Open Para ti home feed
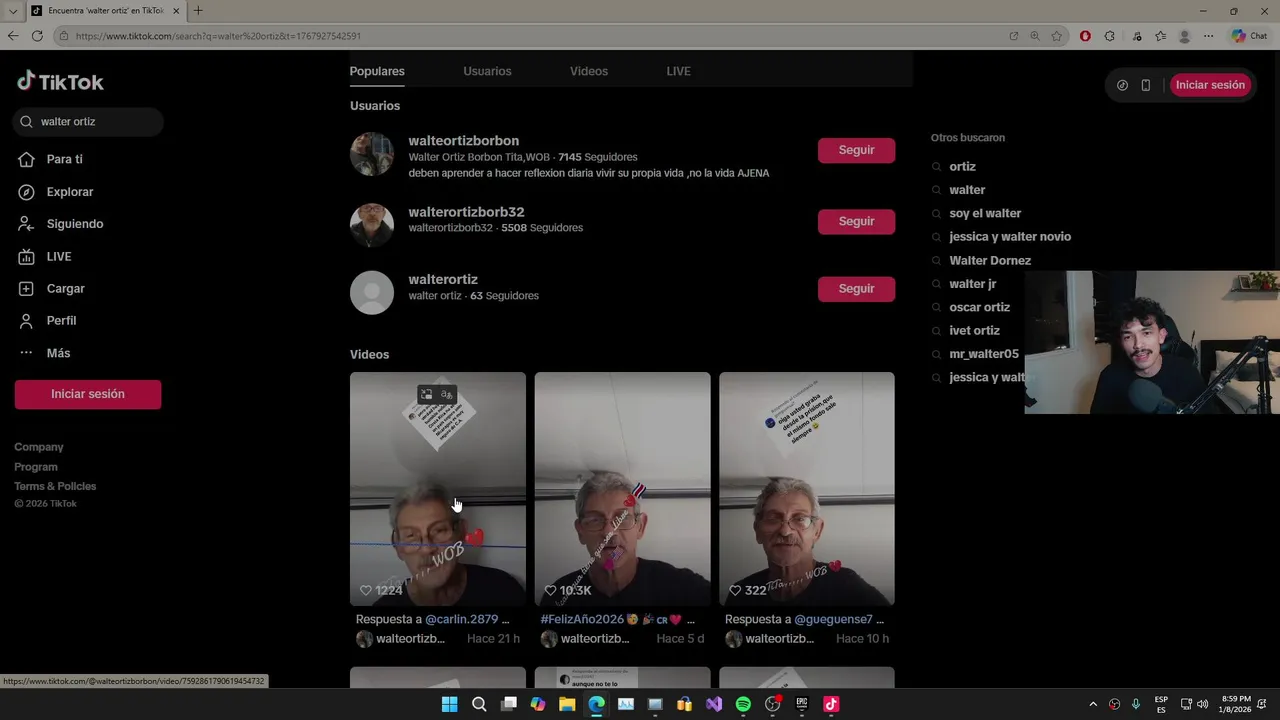 click(x=64, y=159)
